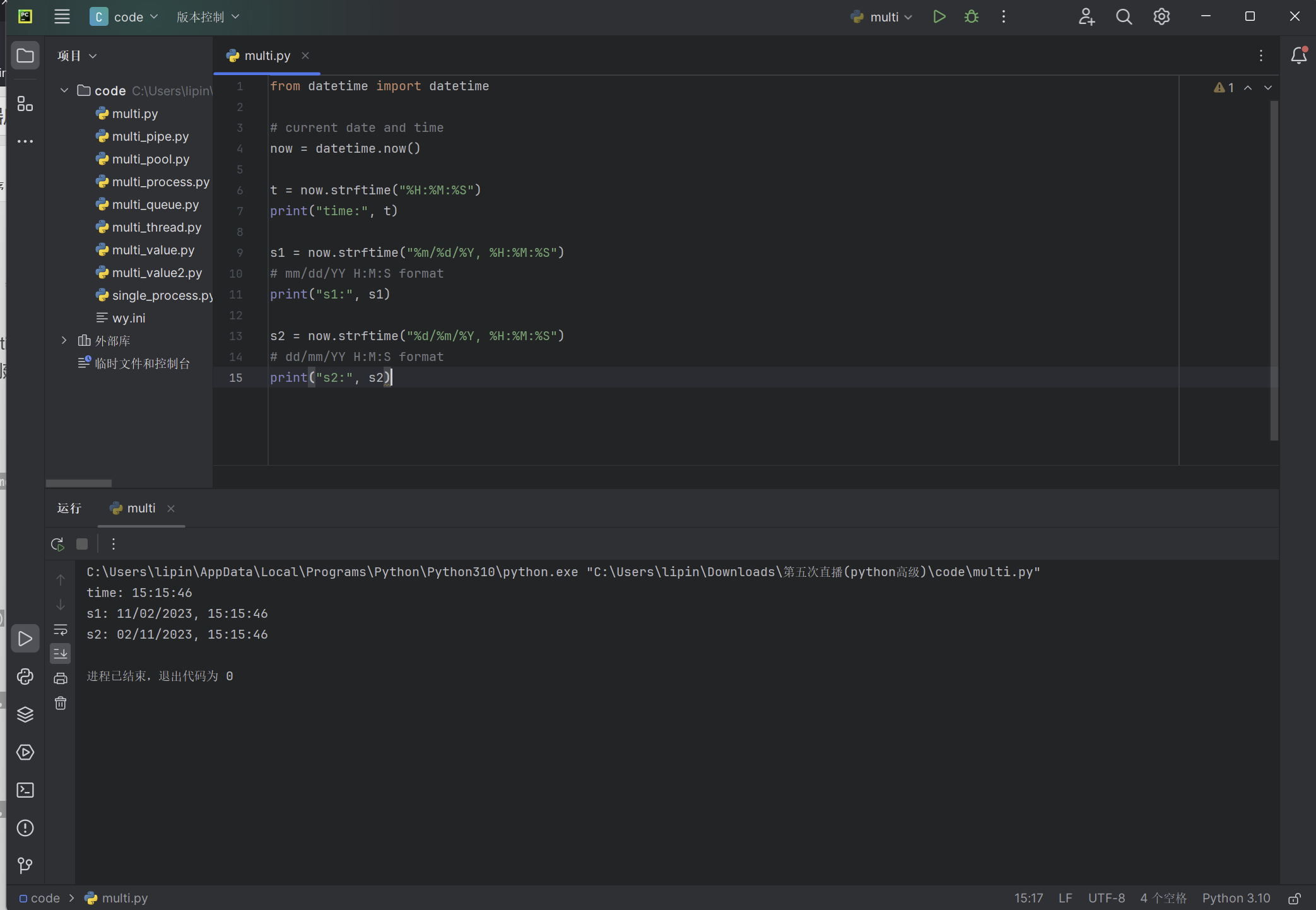Print the console output
The height and width of the screenshot is (910, 1316).
[x=61, y=678]
